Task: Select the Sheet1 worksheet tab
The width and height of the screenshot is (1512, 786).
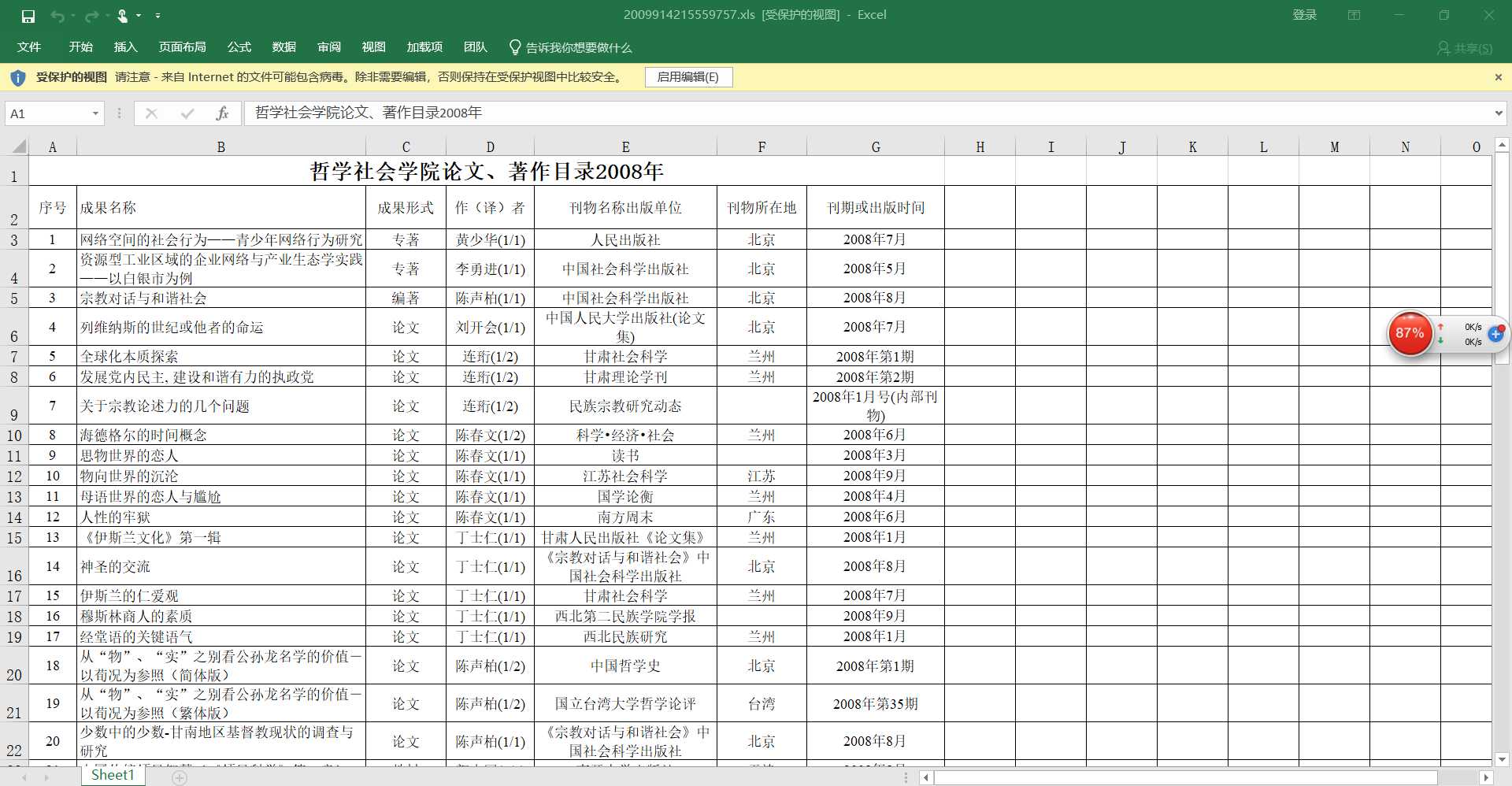Action: pos(113,775)
